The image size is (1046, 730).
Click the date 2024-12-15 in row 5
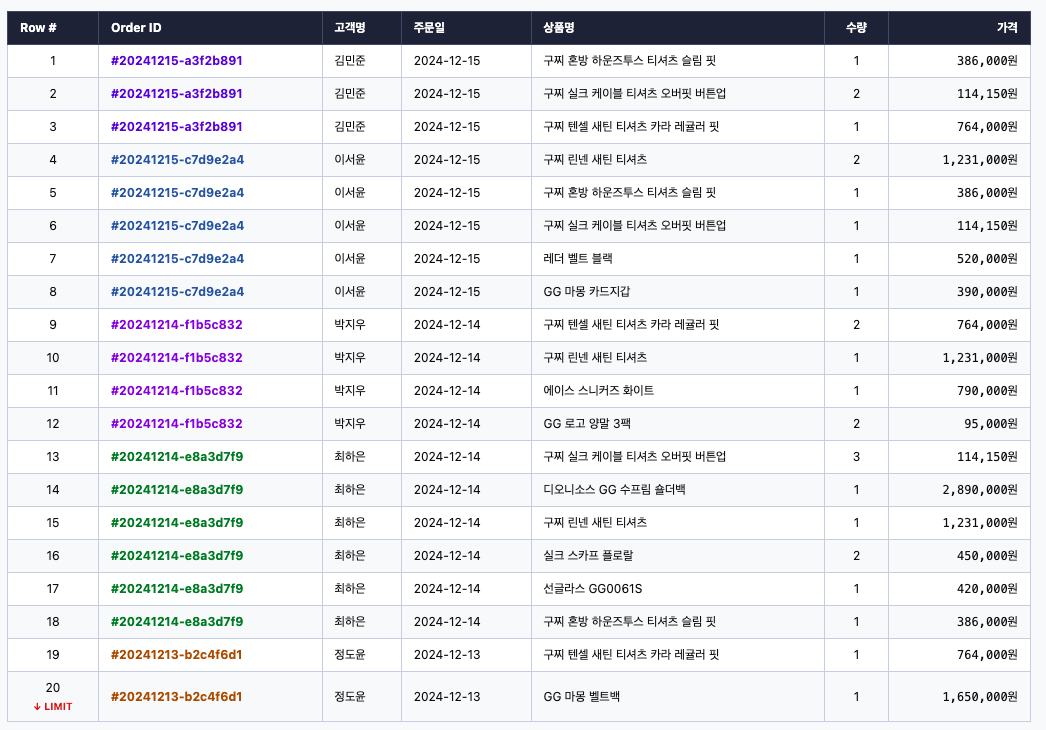pos(447,193)
